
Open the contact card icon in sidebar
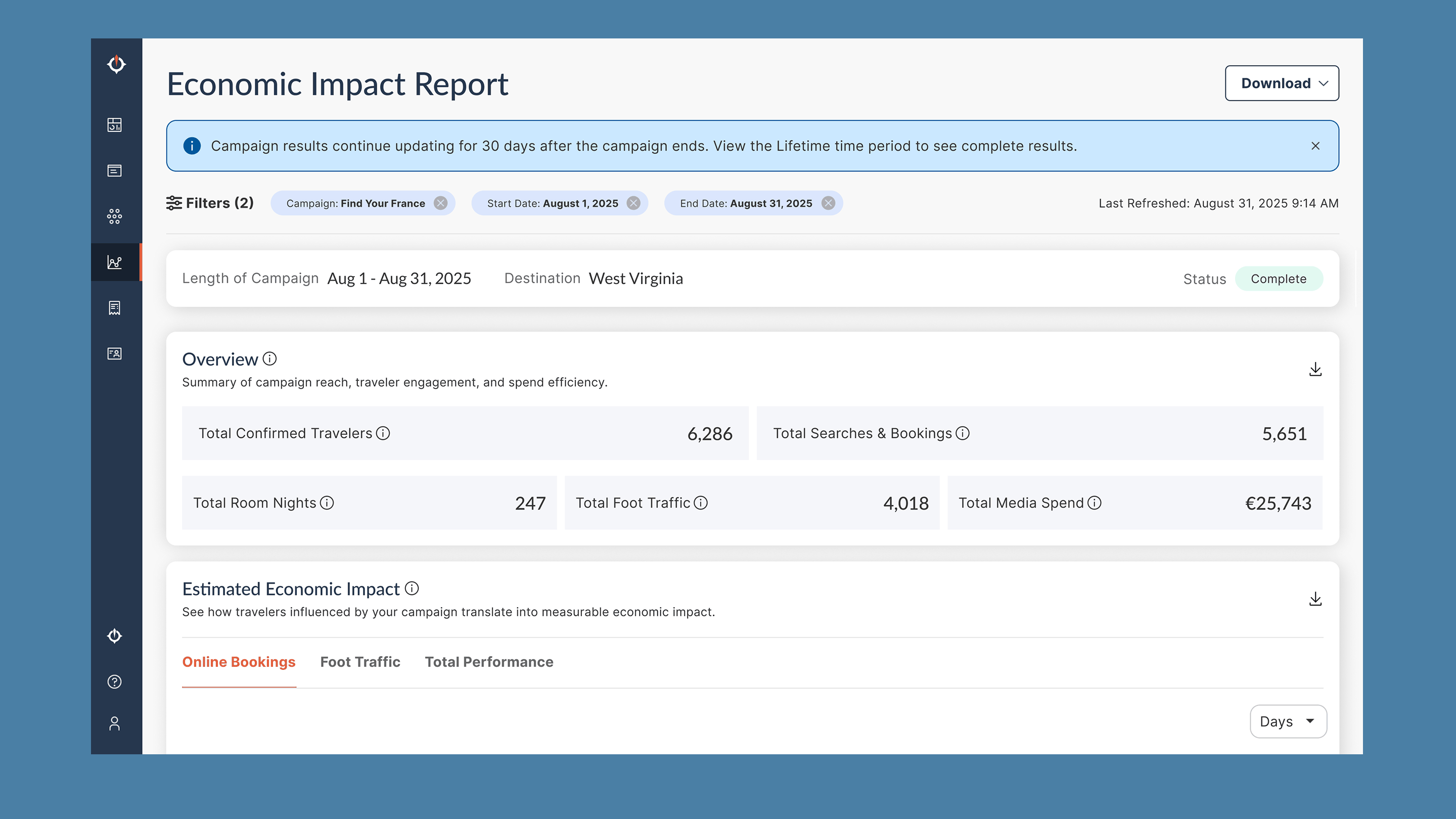(x=115, y=353)
